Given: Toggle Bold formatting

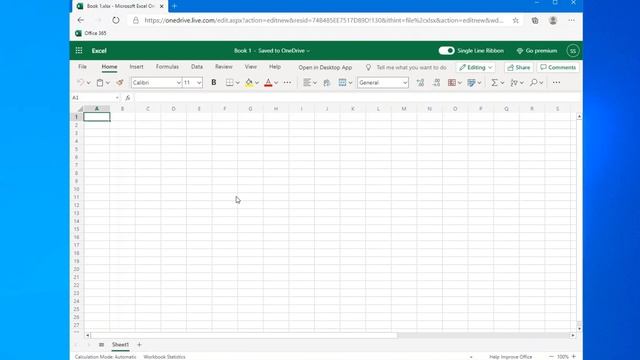Looking at the screenshot, I should tap(213, 82).
